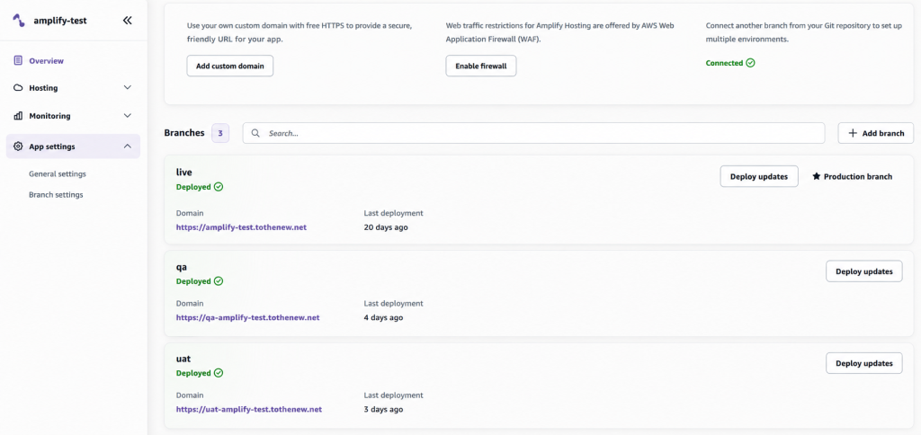This screenshot has height=435, width=921.
Task: Click the plus icon on Add branch
Action: click(x=853, y=133)
